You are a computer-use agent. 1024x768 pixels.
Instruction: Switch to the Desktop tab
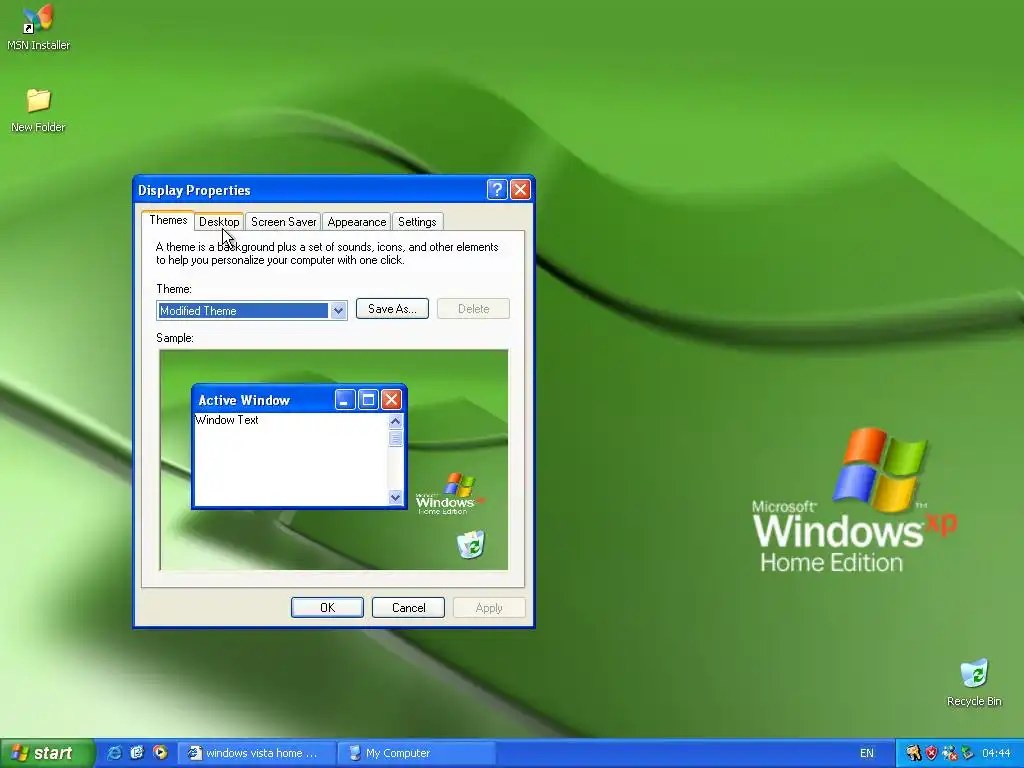pyautogui.click(x=219, y=222)
